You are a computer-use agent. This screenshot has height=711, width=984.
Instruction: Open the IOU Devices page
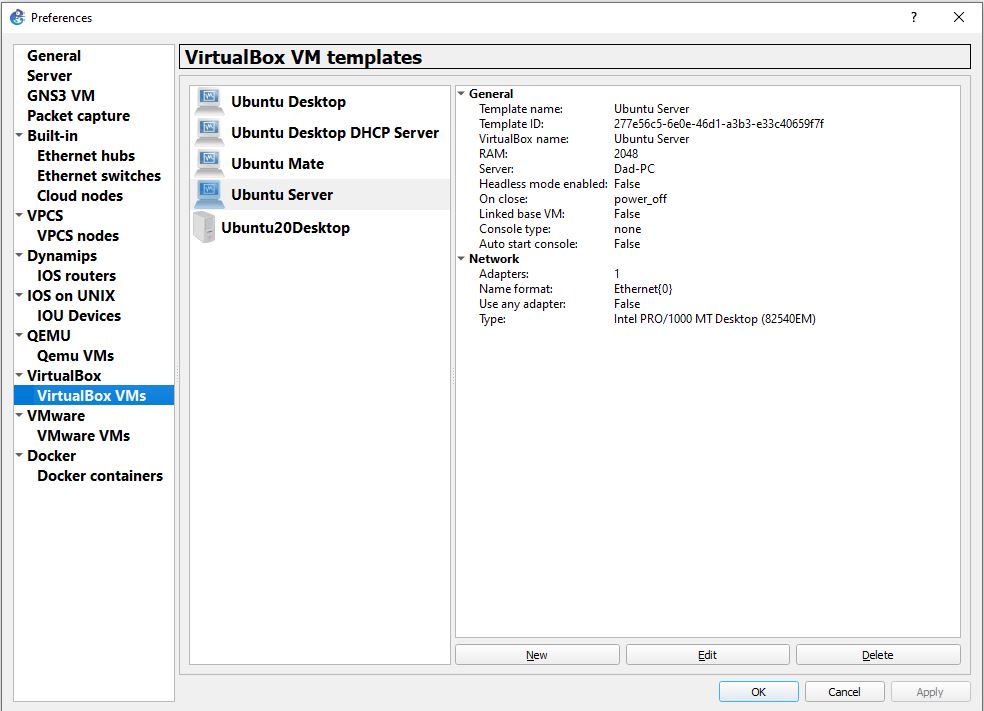[x=79, y=316]
